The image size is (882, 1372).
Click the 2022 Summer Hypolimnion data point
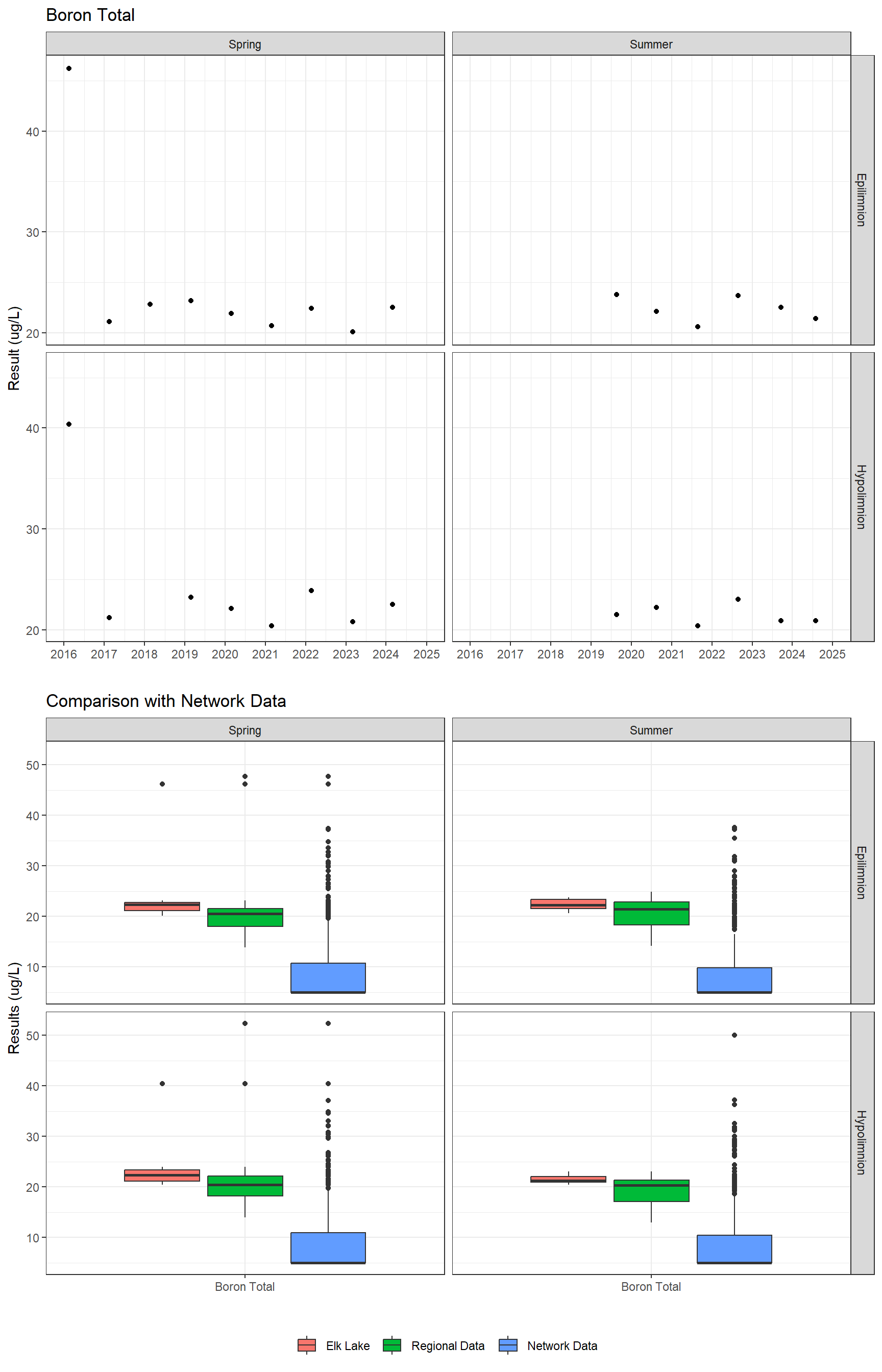coord(738,599)
